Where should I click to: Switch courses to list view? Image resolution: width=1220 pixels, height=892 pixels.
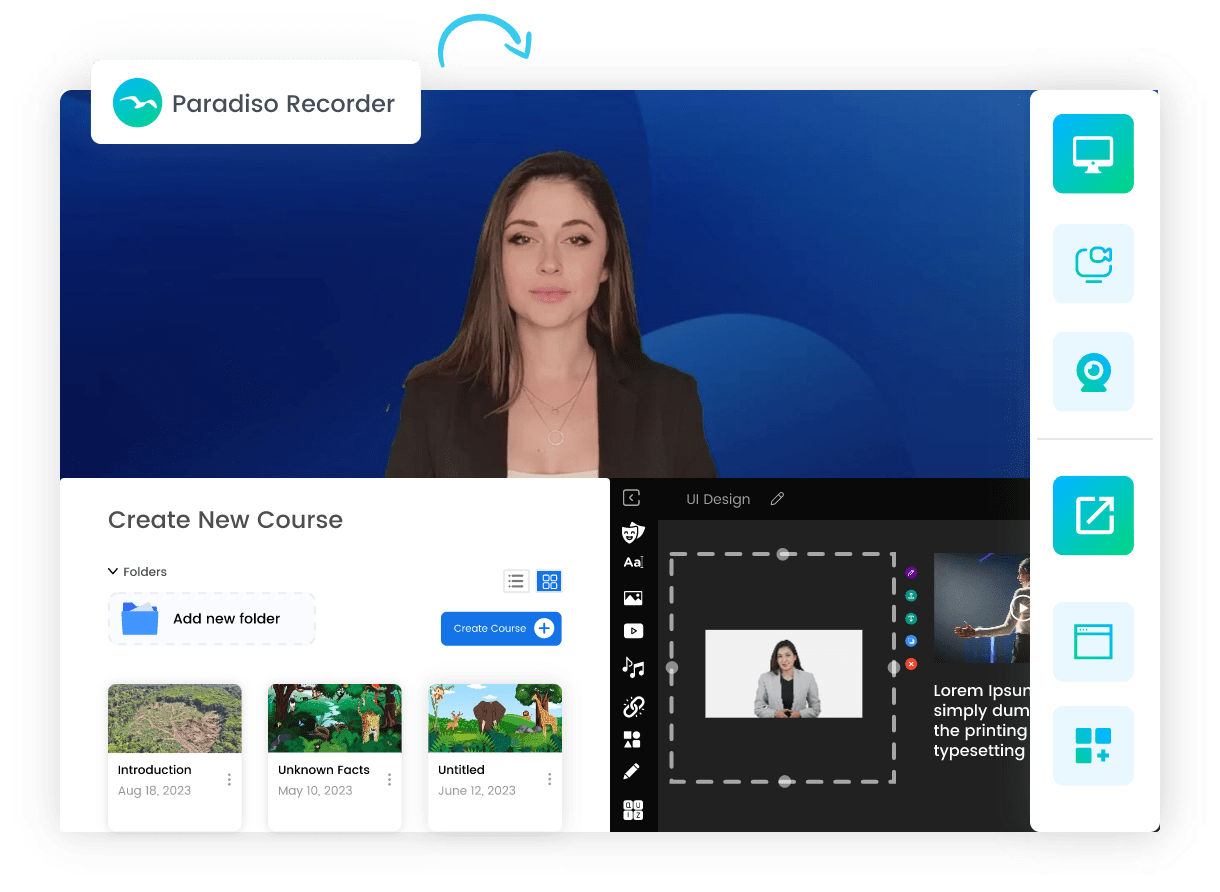tap(516, 580)
